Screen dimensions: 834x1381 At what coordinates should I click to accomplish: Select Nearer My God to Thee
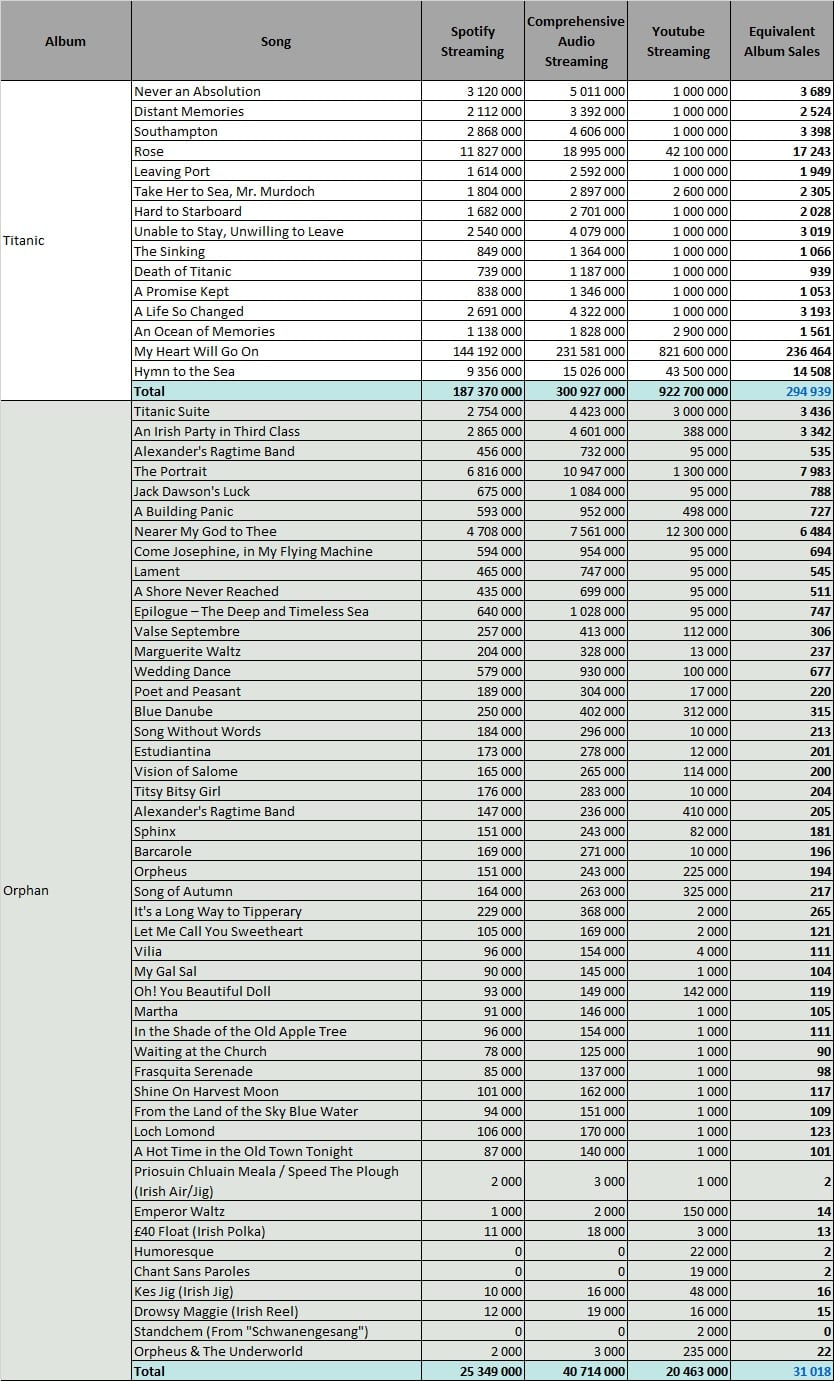pyautogui.click(x=205, y=531)
